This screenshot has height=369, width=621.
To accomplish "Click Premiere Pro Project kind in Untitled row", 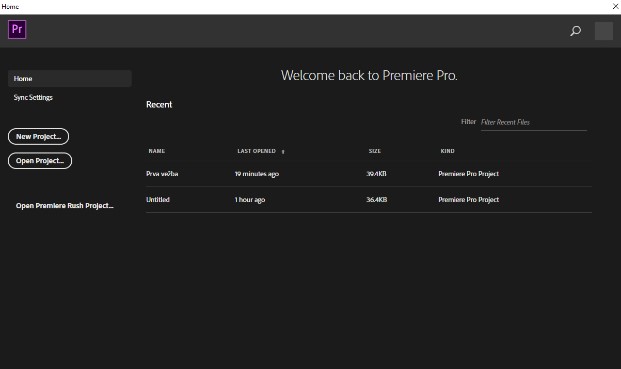I will 469,200.
